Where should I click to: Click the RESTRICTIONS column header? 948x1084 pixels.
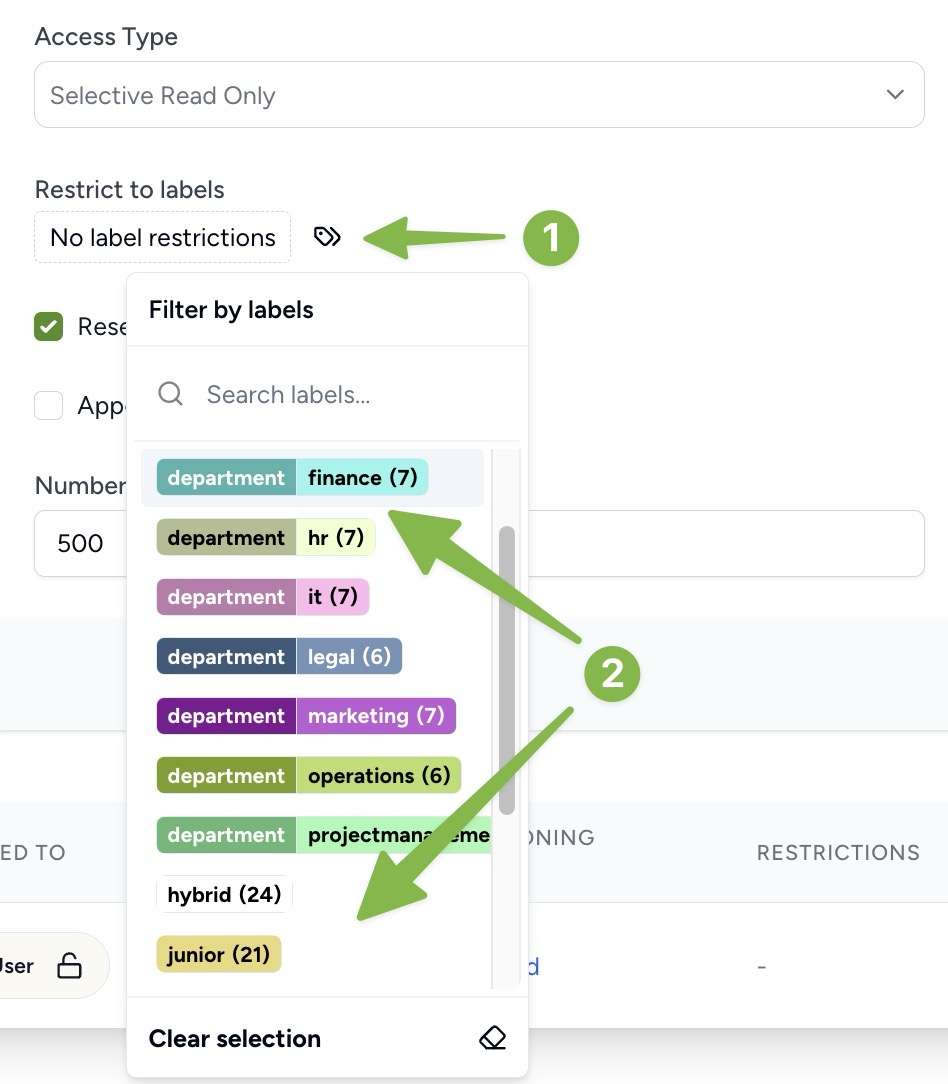[838, 852]
